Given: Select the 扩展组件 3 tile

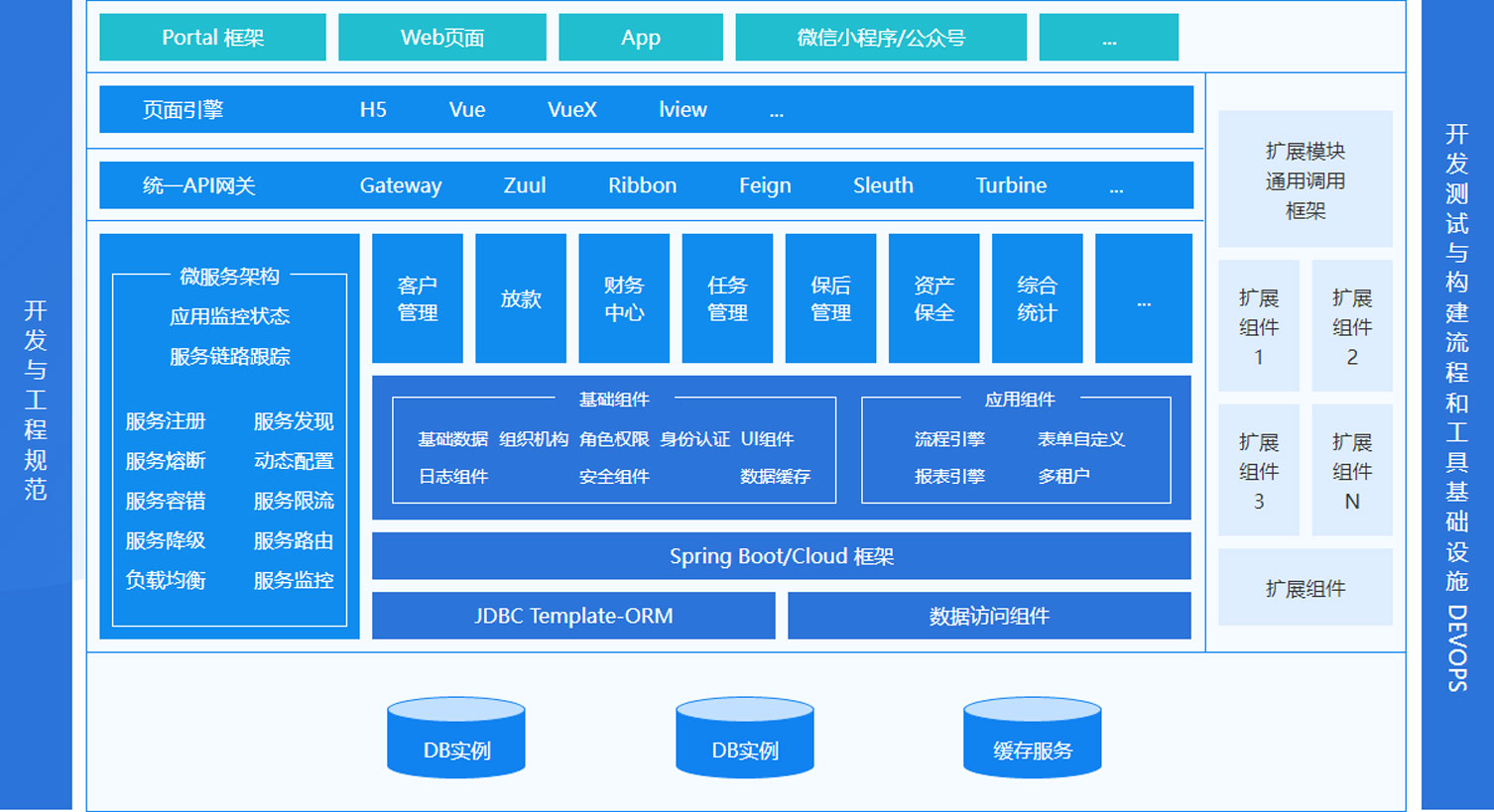Looking at the screenshot, I should click(x=1258, y=471).
